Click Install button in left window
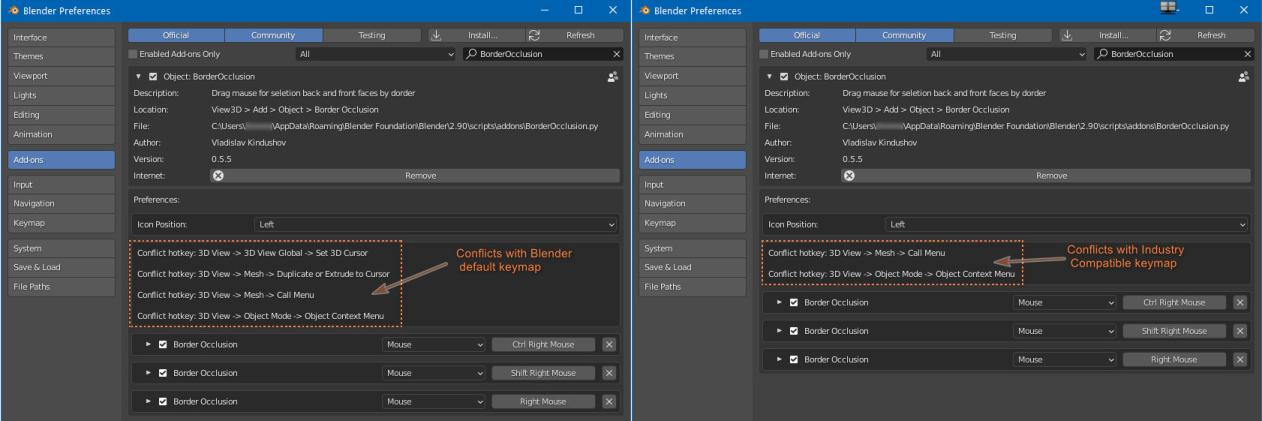 pos(476,35)
